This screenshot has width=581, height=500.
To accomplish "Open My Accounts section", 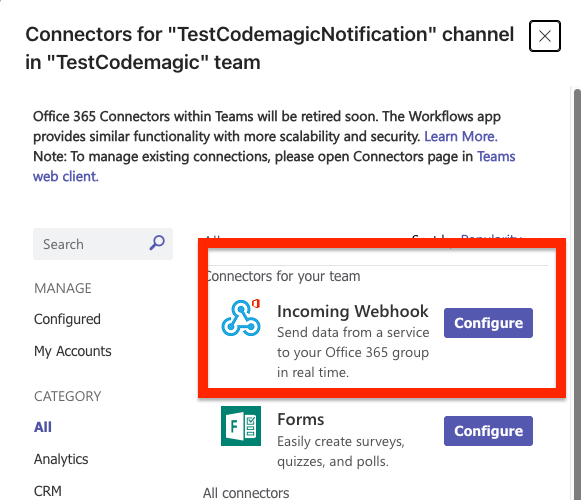I will coord(73,351).
